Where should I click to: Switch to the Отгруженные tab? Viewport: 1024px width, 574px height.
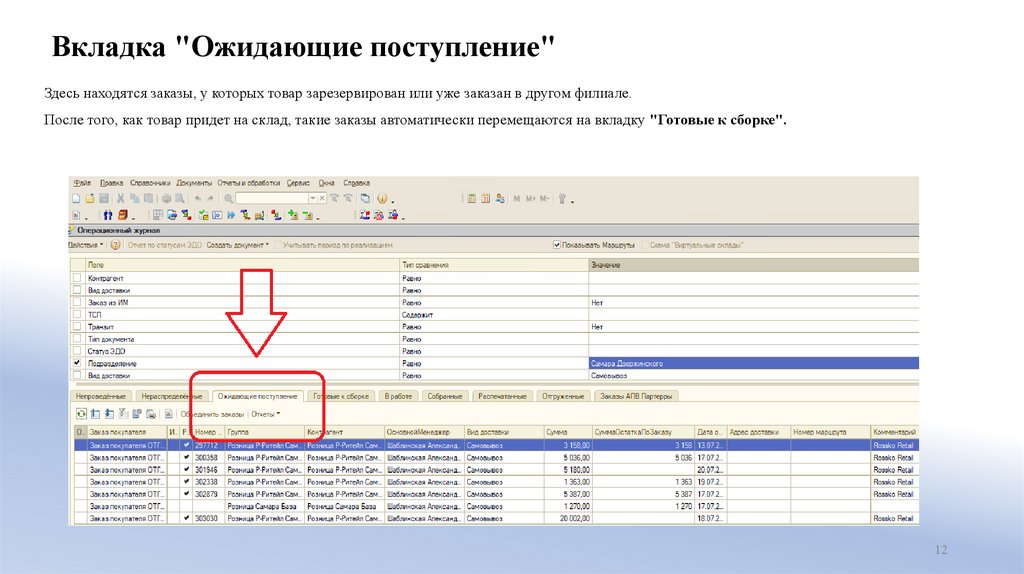[563, 396]
